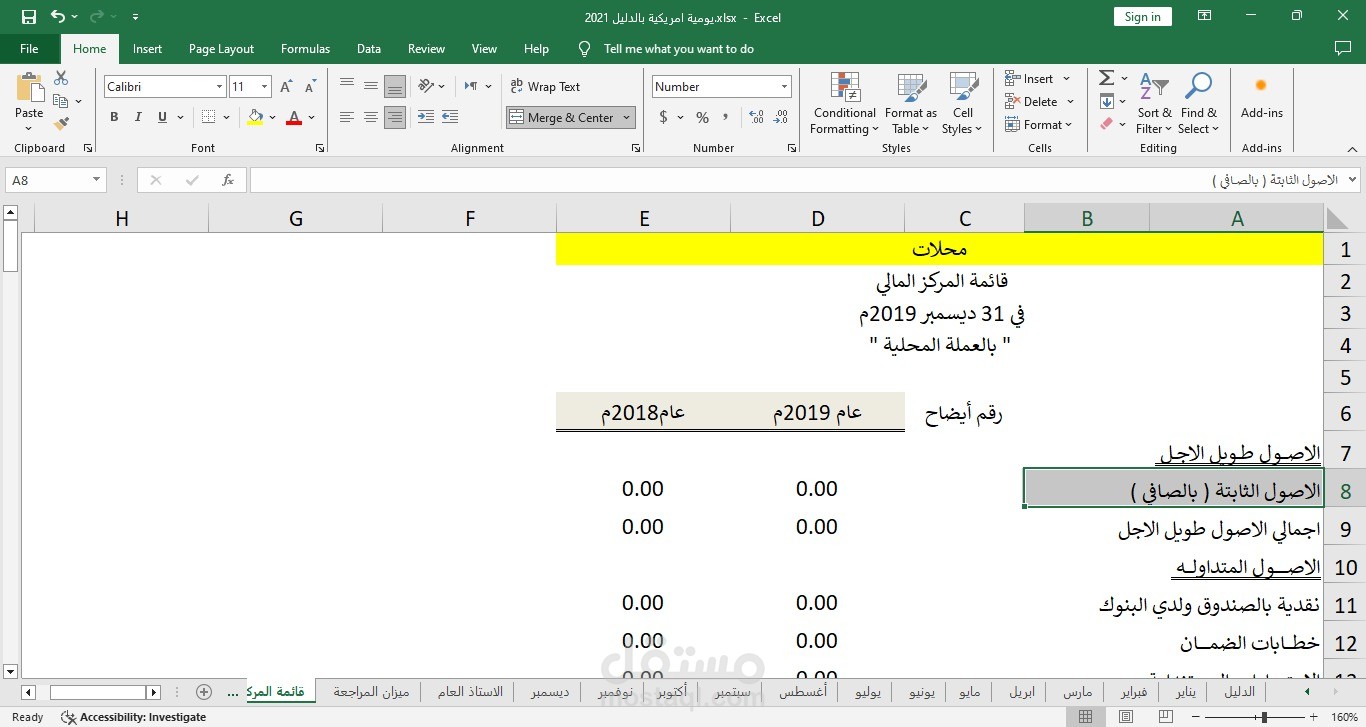Click the Save icon in quick access toolbar
The image size is (1366, 727).
click(28, 17)
